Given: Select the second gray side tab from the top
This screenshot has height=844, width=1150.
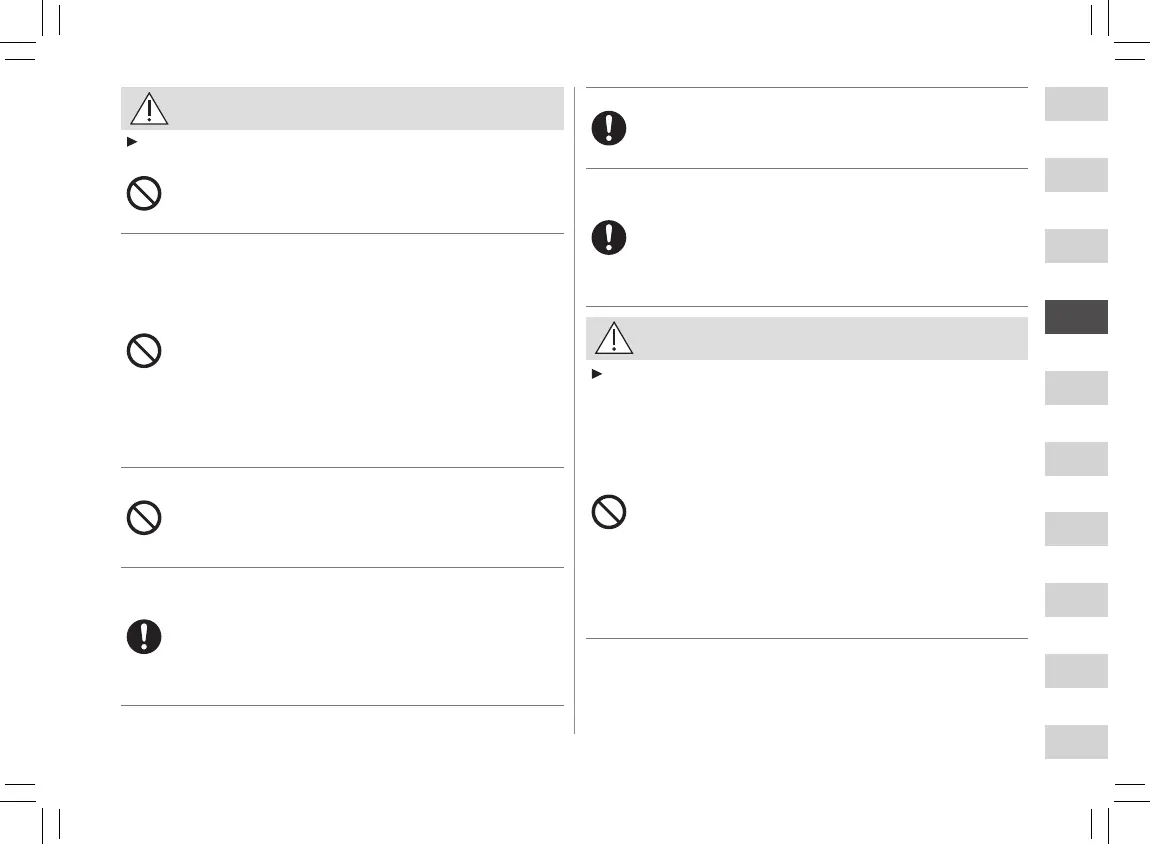Looking at the screenshot, I should [x=1076, y=175].
